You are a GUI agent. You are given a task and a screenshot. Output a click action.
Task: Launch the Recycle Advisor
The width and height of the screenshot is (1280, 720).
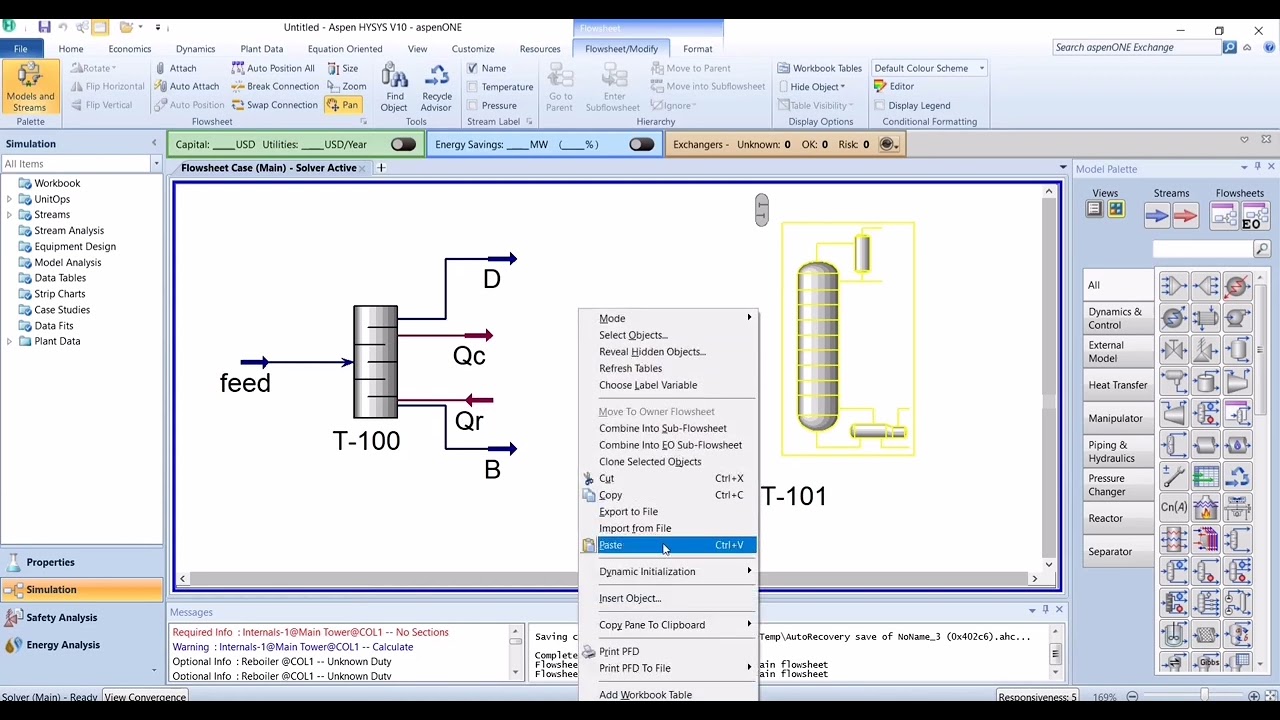click(x=436, y=88)
